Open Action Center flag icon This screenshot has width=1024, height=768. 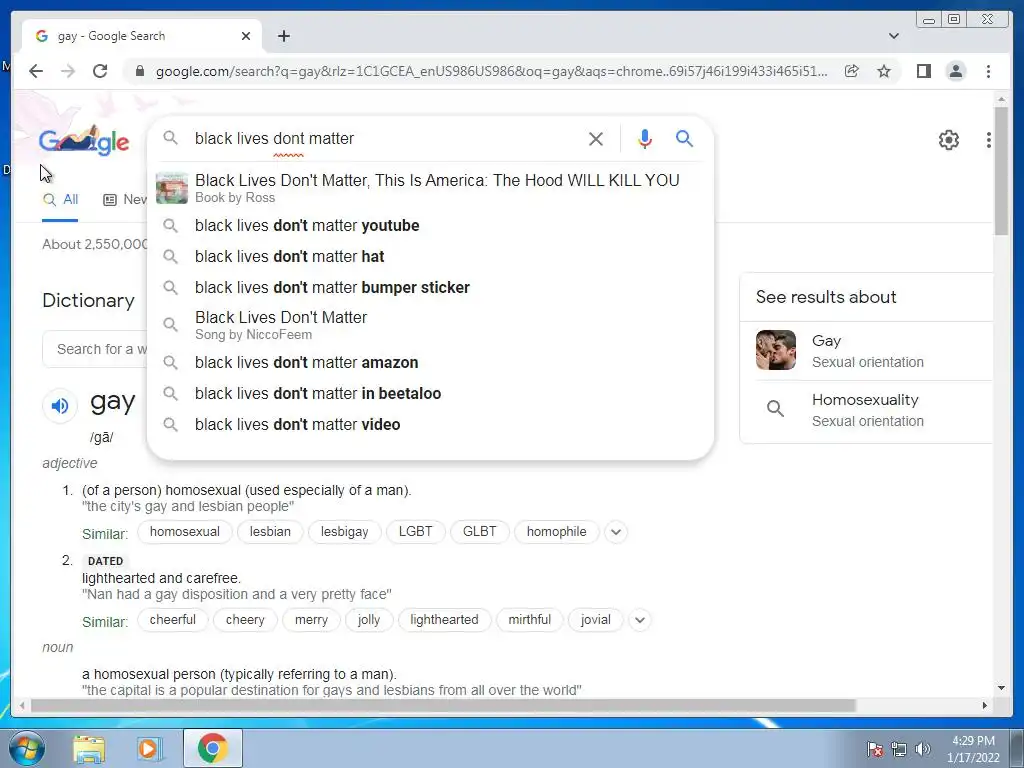click(875, 749)
